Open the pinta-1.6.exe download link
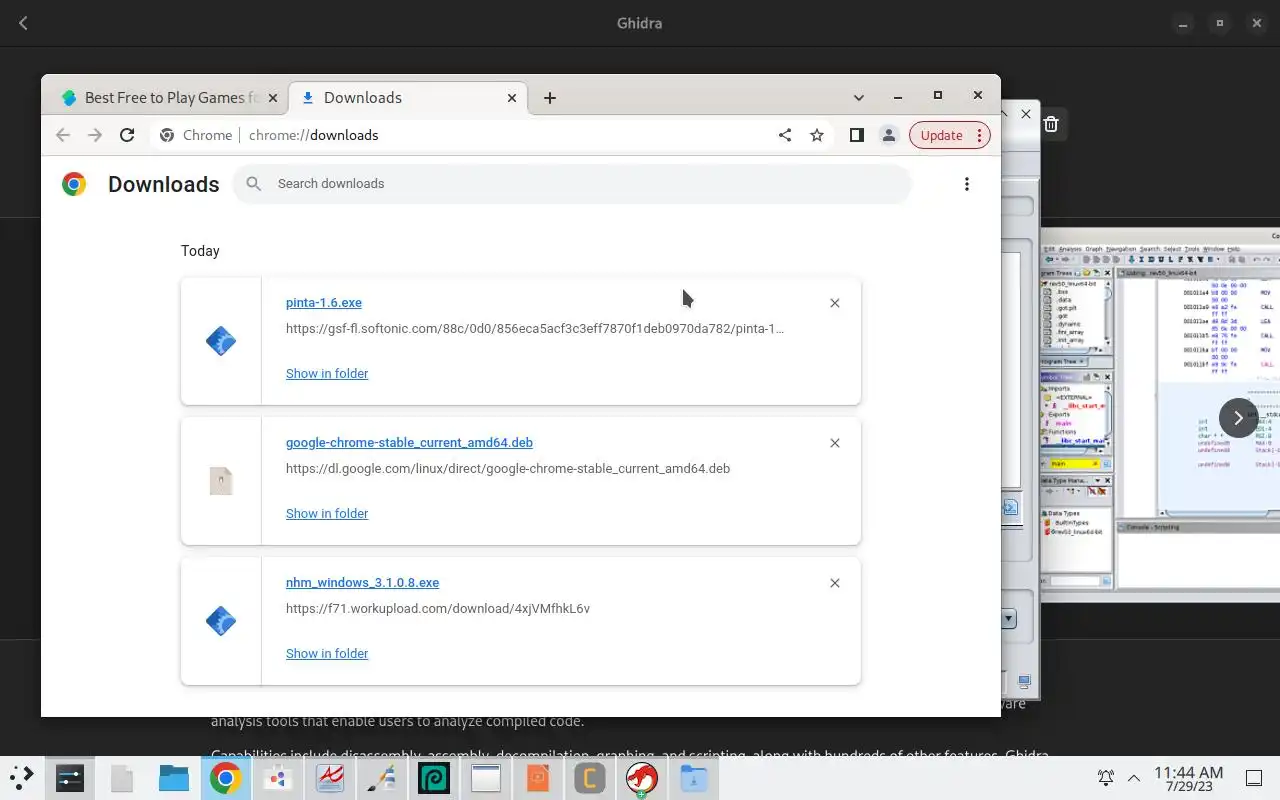1280x800 pixels. point(324,302)
